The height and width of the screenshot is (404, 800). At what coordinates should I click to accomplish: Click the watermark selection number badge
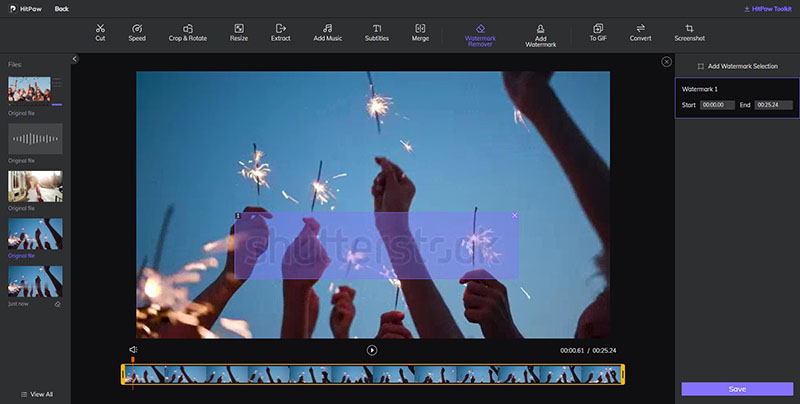[238, 216]
